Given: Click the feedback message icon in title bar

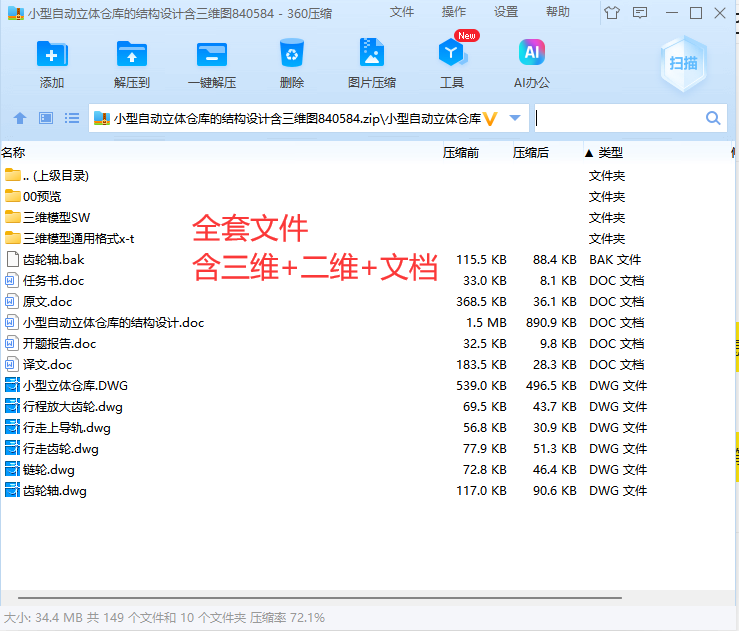Looking at the screenshot, I should (x=640, y=13).
